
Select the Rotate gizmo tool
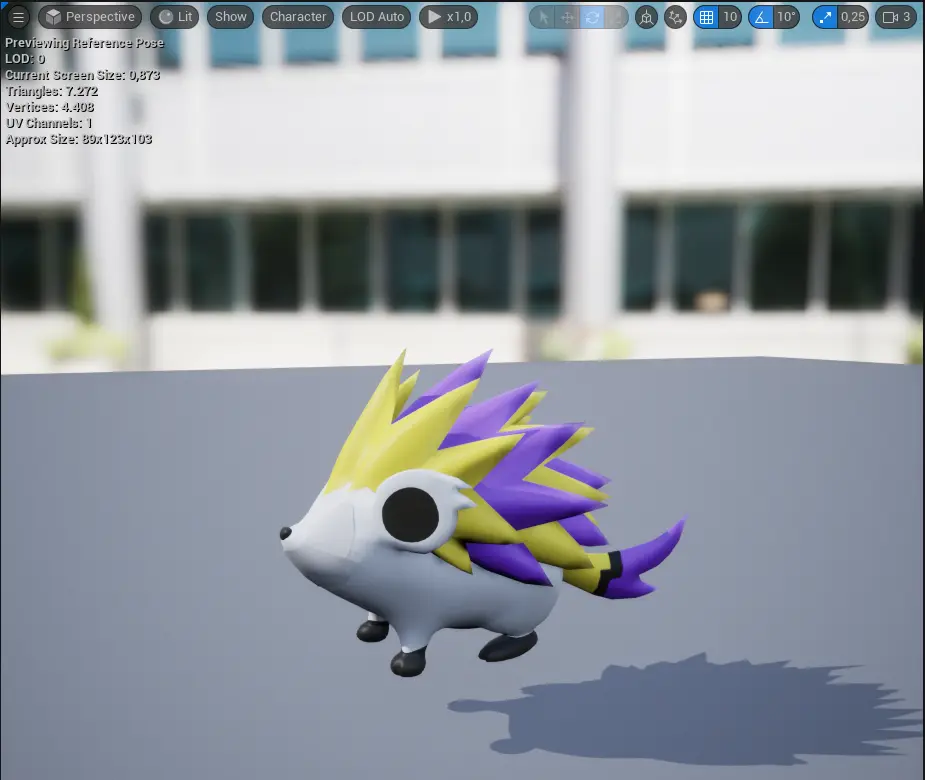point(592,18)
